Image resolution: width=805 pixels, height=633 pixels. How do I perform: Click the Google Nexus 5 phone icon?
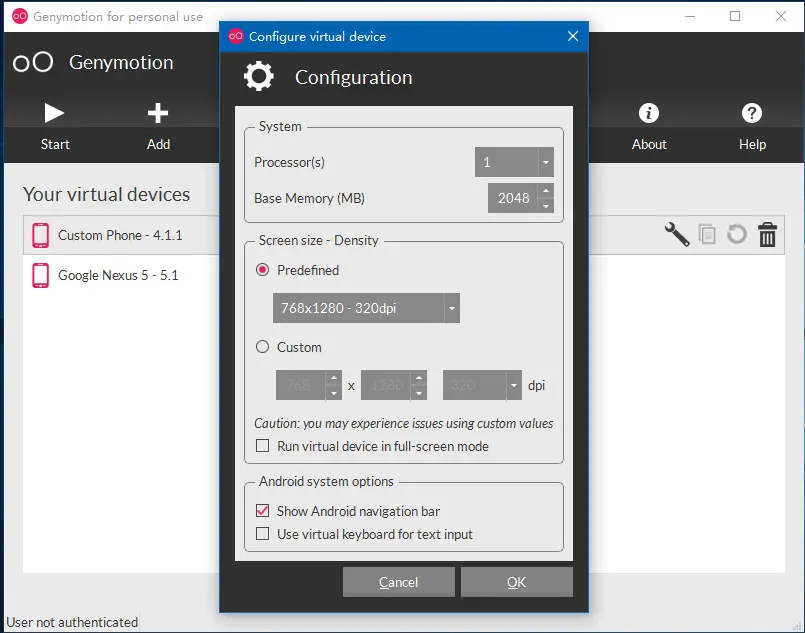[x=41, y=276]
